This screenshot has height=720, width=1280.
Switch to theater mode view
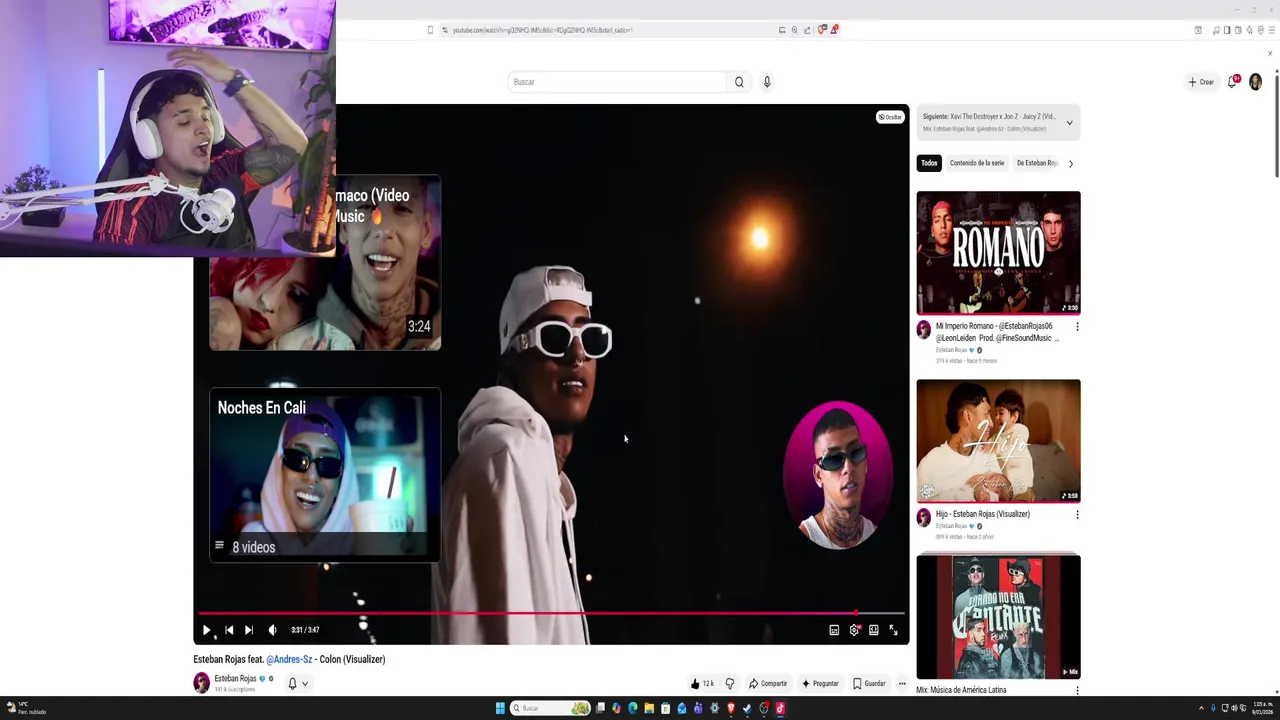tap(874, 630)
